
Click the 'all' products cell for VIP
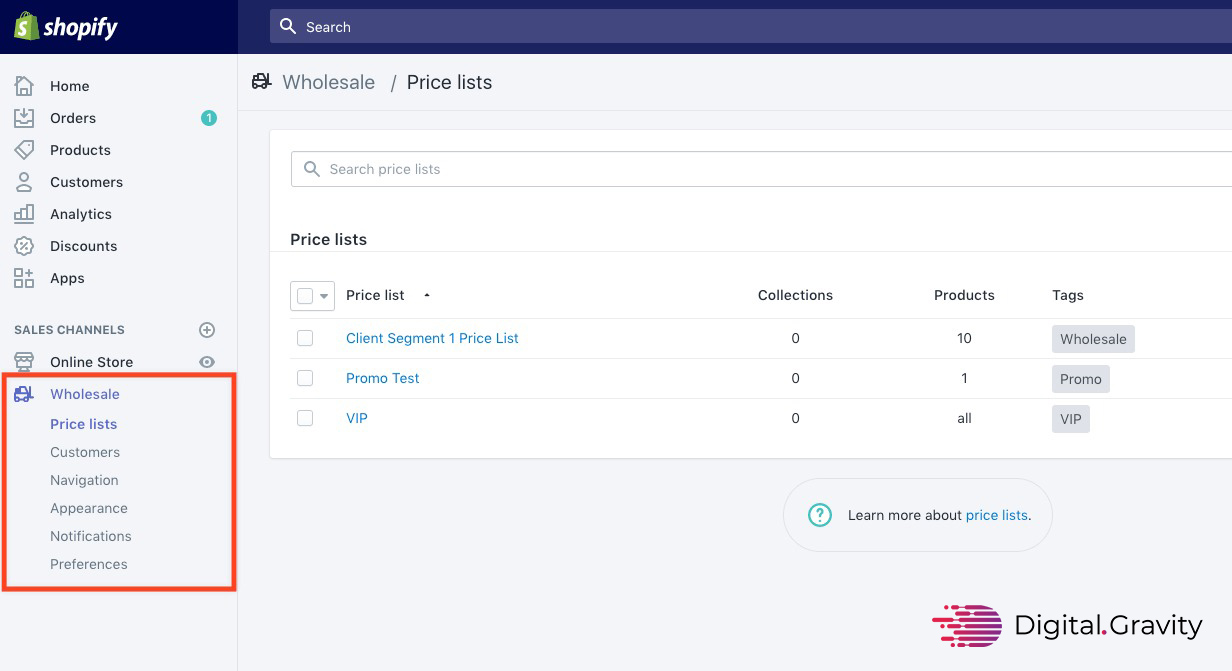[964, 418]
